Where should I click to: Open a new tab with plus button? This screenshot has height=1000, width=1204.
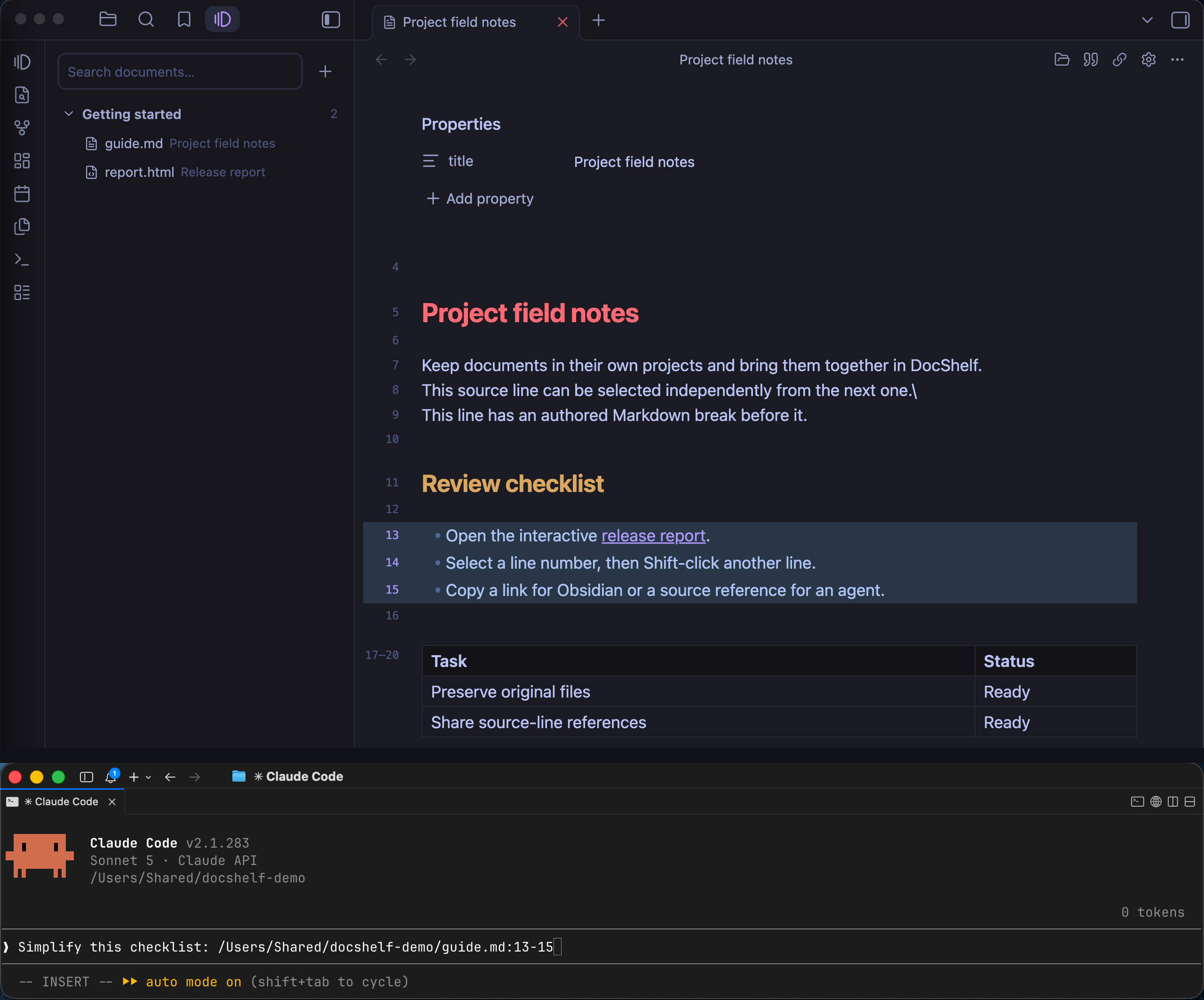point(599,21)
